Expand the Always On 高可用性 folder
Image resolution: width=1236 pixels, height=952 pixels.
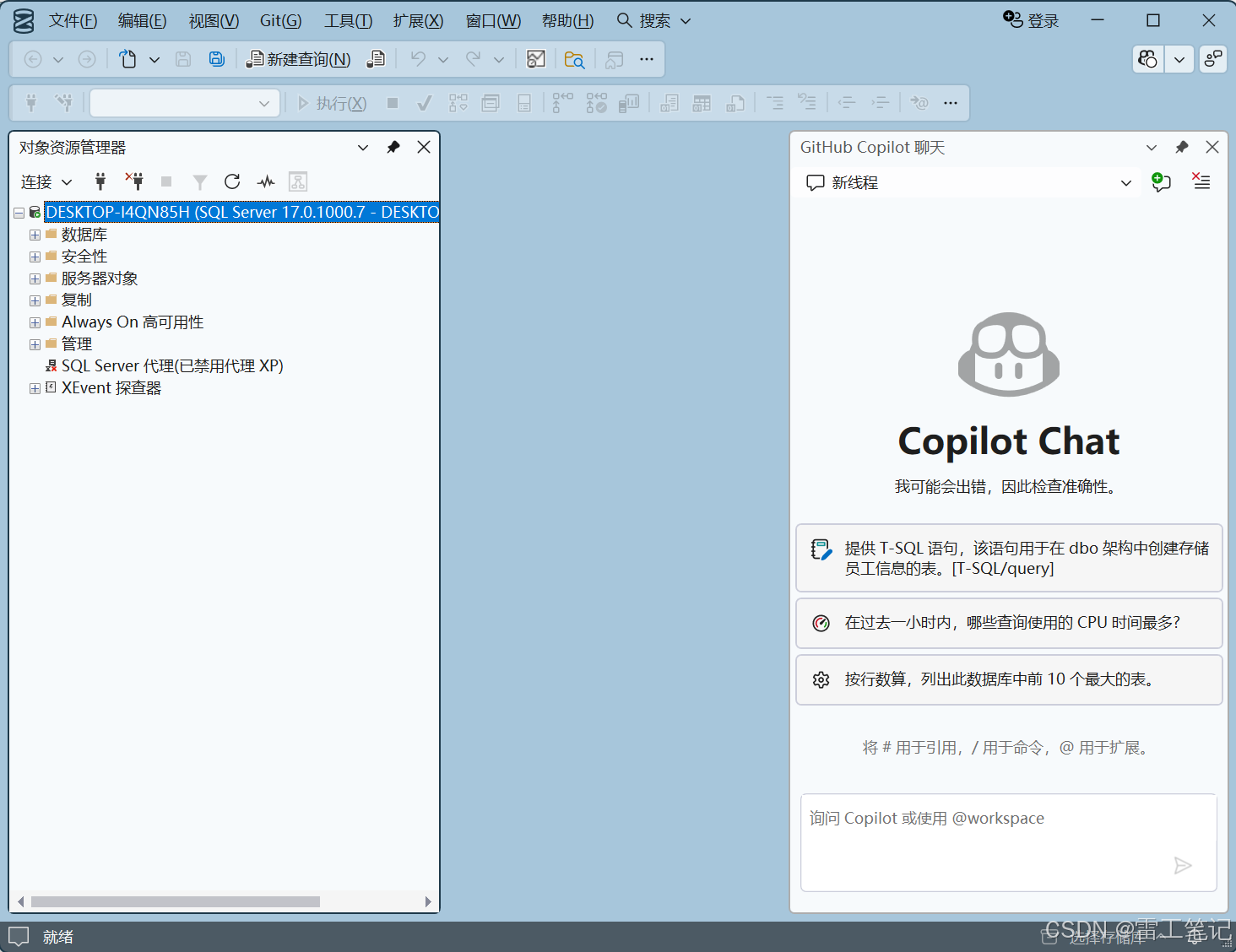[35, 322]
